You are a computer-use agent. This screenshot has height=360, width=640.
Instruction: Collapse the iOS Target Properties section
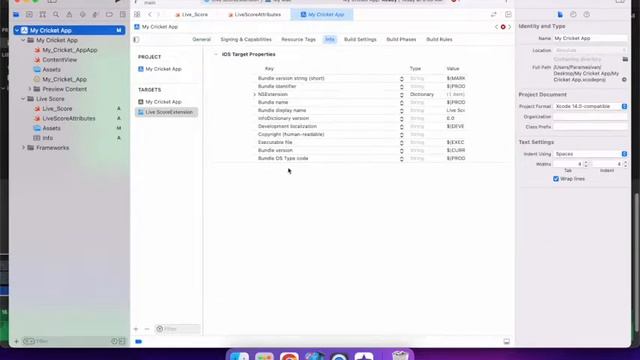click(216, 54)
